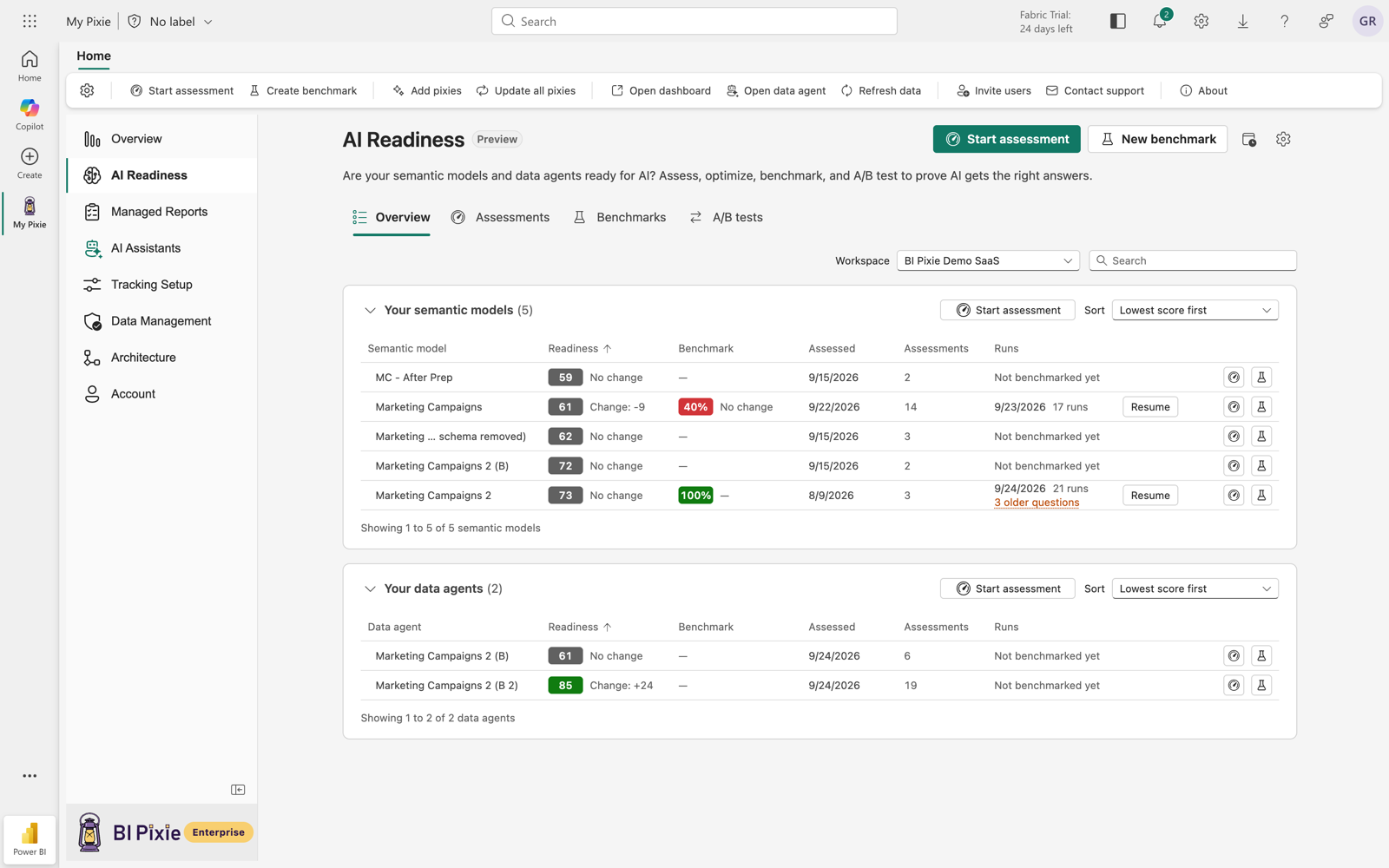The image size is (1389, 868).
Task: Select Managed Reports in sidebar
Action: (161, 212)
